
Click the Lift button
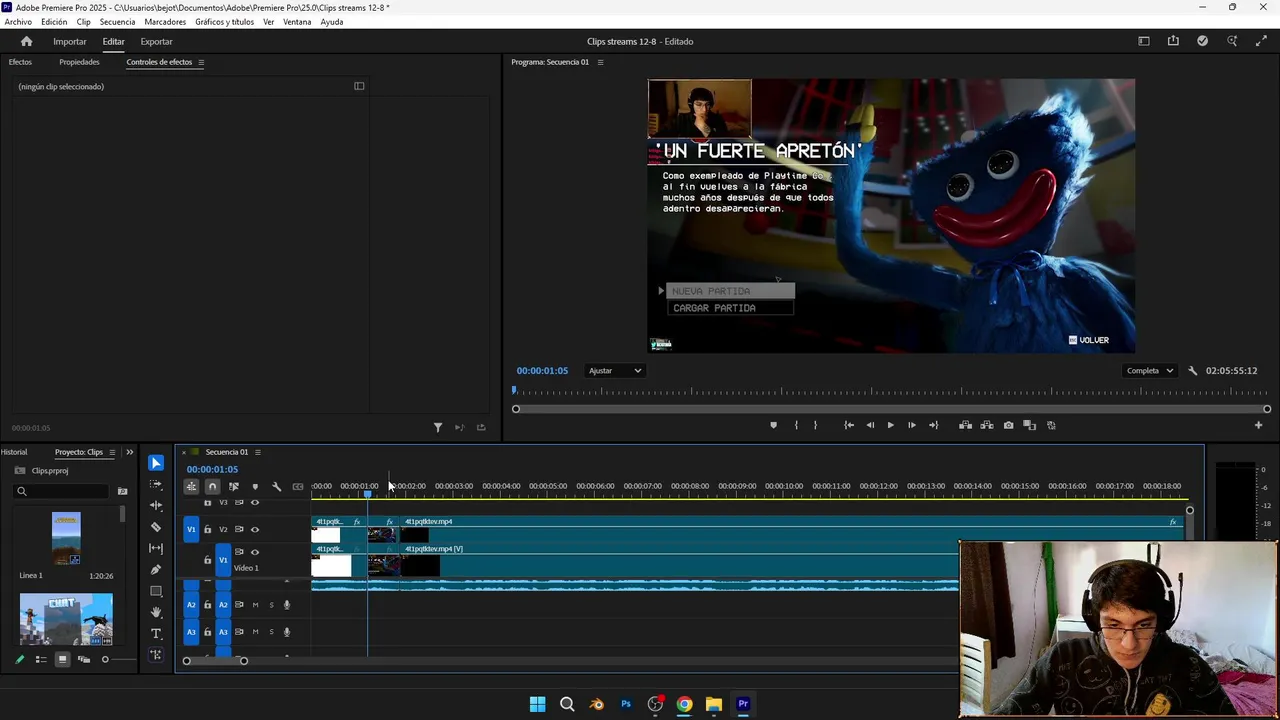point(965,425)
